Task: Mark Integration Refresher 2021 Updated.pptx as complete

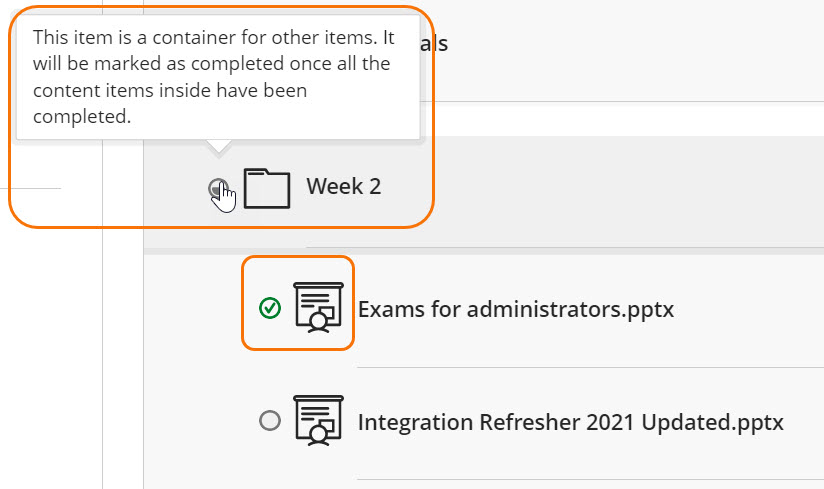Action: pos(269,421)
